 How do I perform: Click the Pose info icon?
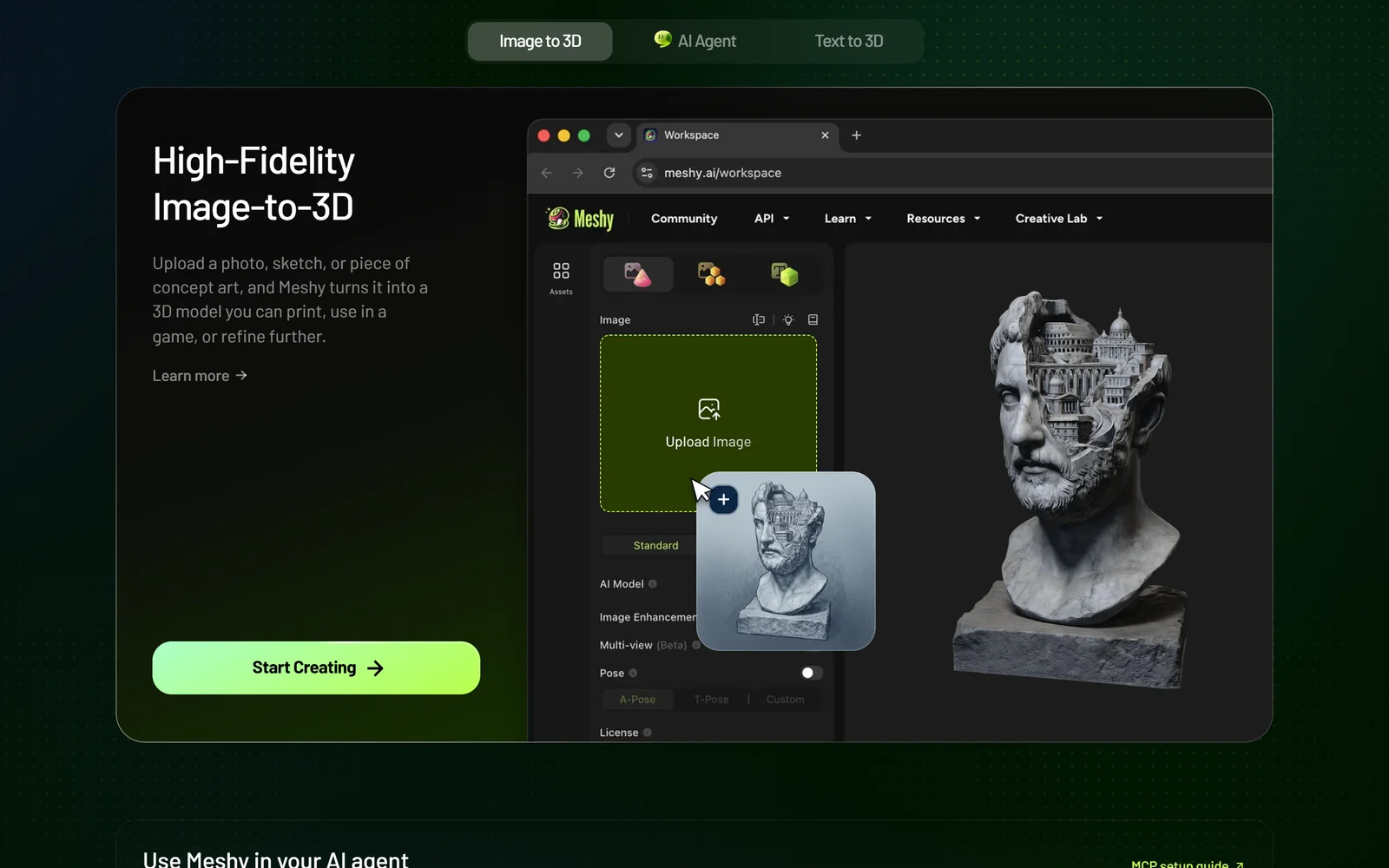point(633,673)
